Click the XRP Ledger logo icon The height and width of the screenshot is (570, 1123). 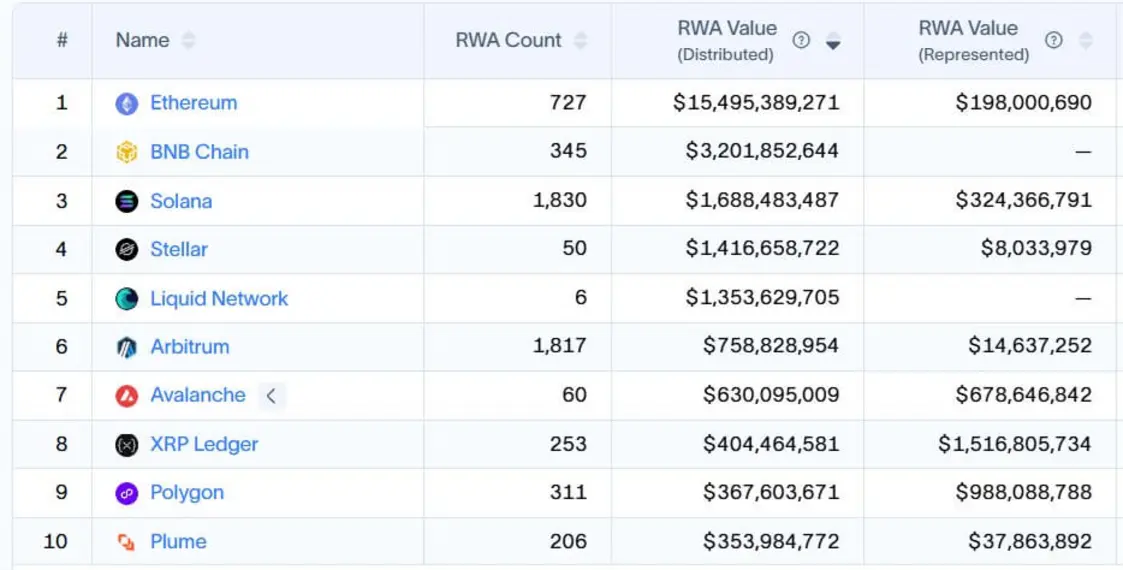pyautogui.click(x=127, y=445)
